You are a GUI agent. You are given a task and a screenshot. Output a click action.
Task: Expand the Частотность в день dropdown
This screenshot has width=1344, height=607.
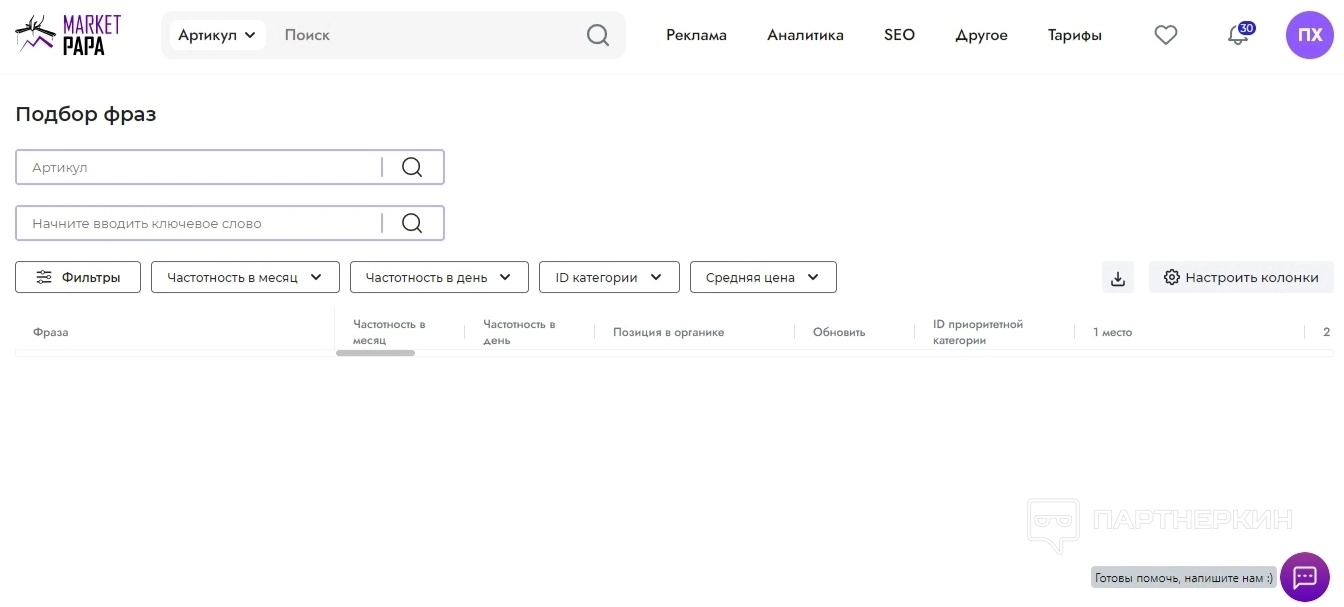pos(439,277)
